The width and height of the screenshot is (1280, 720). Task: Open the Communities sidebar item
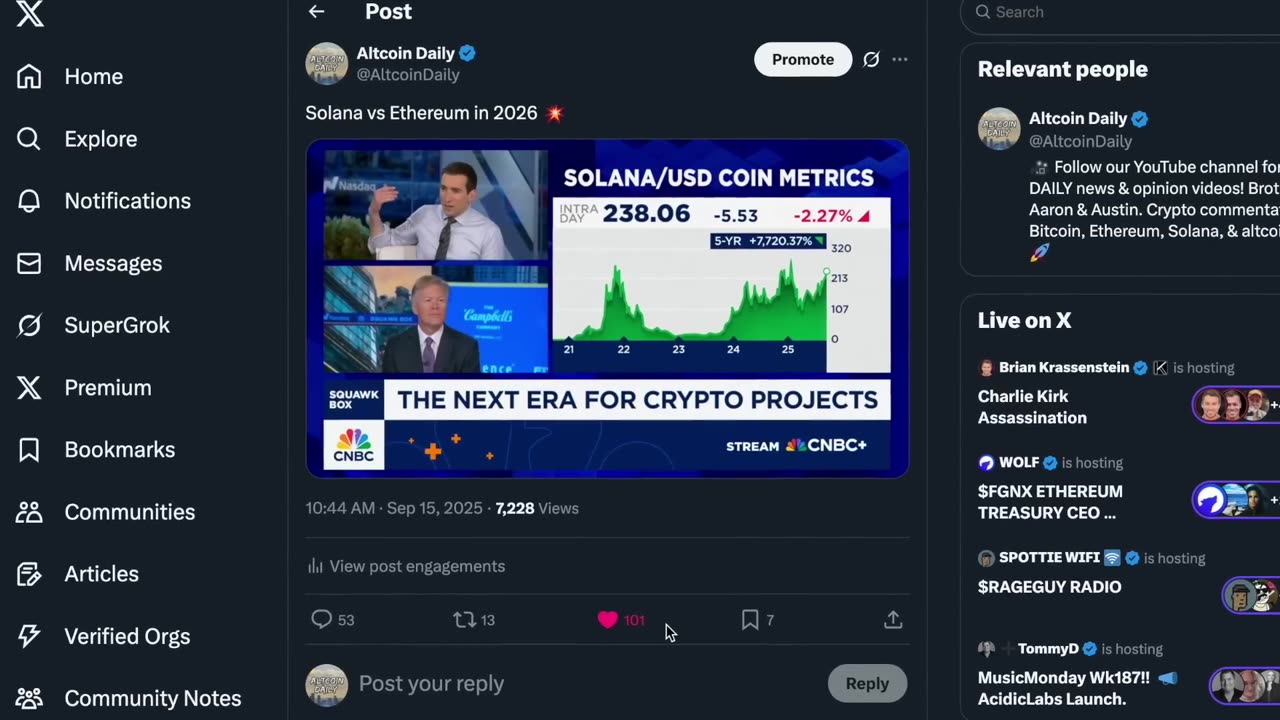[x=129, y=512]
